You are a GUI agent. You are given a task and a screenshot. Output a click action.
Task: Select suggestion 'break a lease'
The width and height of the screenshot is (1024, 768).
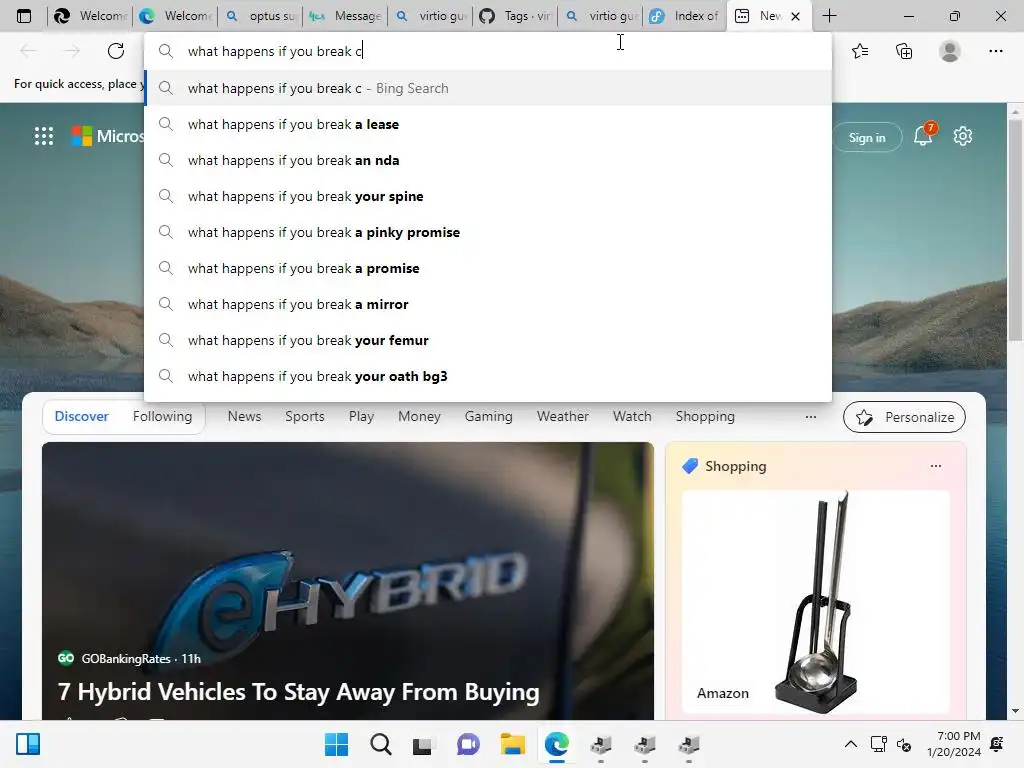[x=488, y=124]
